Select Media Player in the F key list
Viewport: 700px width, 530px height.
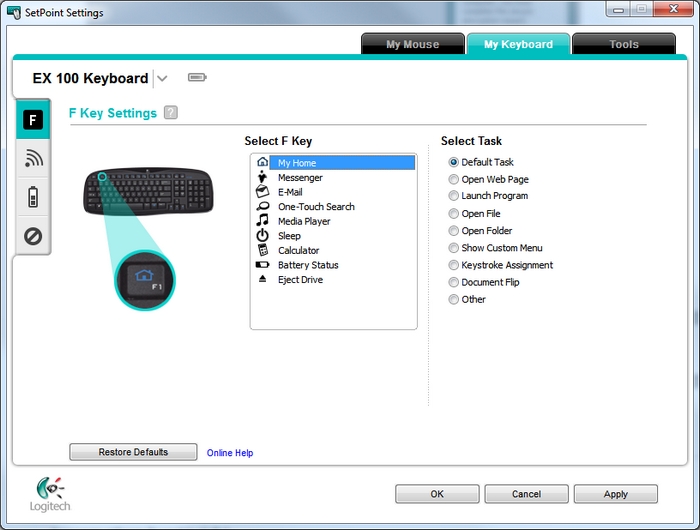304,221
